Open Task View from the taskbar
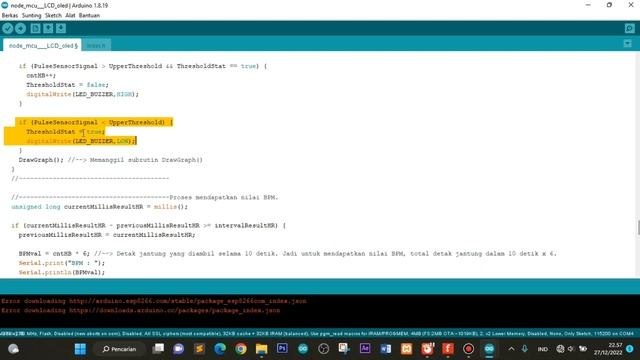This screenshot has height=360, width=640. click(158, 349)
